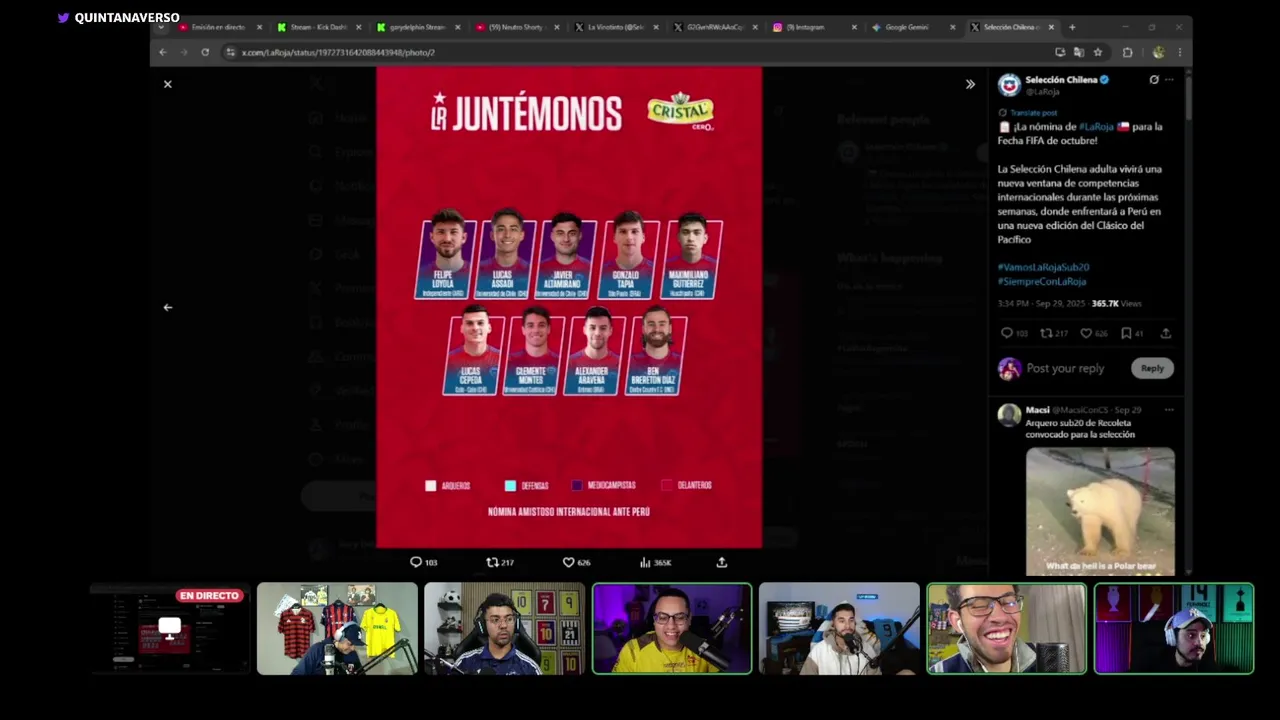This screenshot has height=720, width=1280.
Task: Click browser back arrow
Action: [163, 52]
